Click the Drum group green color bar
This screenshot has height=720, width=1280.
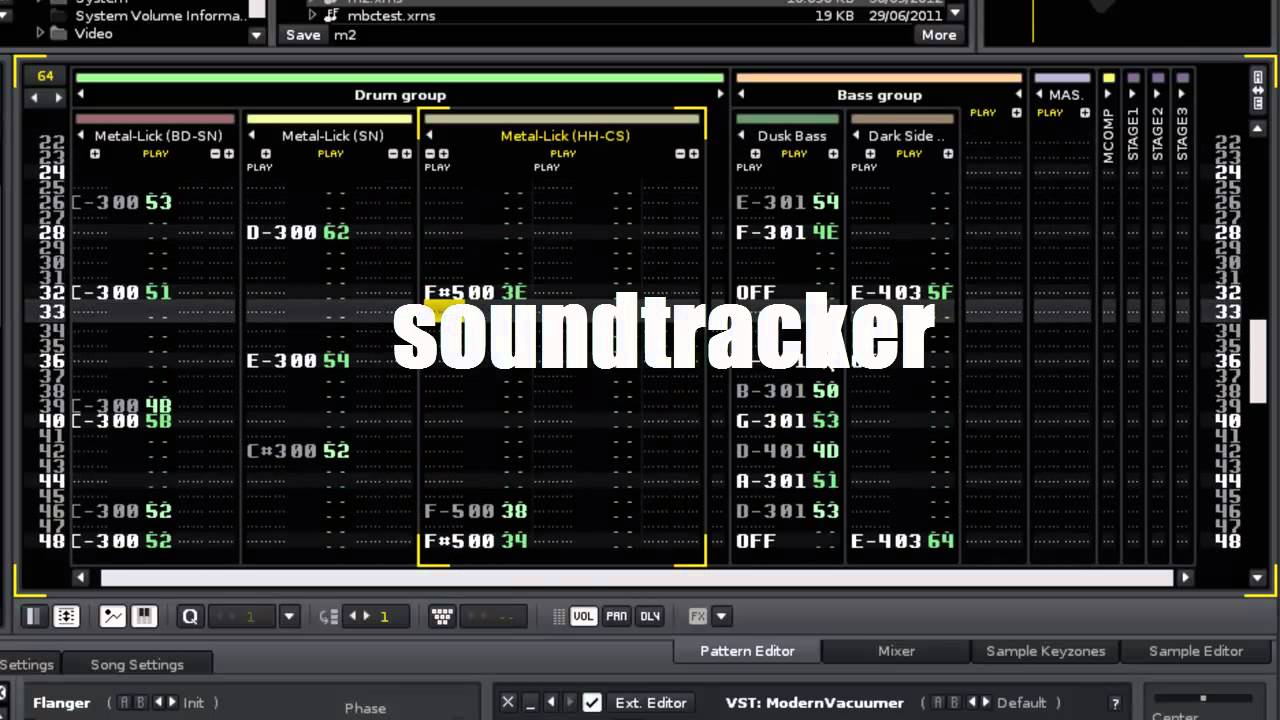[399, 77]
